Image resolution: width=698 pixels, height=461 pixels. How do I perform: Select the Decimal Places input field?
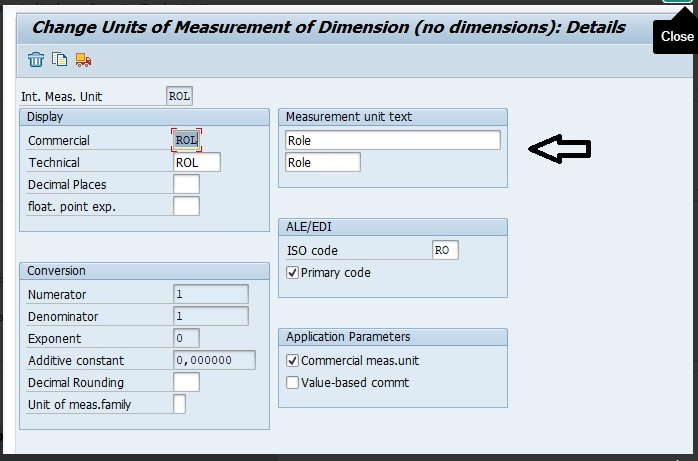[x=186, y=184]
